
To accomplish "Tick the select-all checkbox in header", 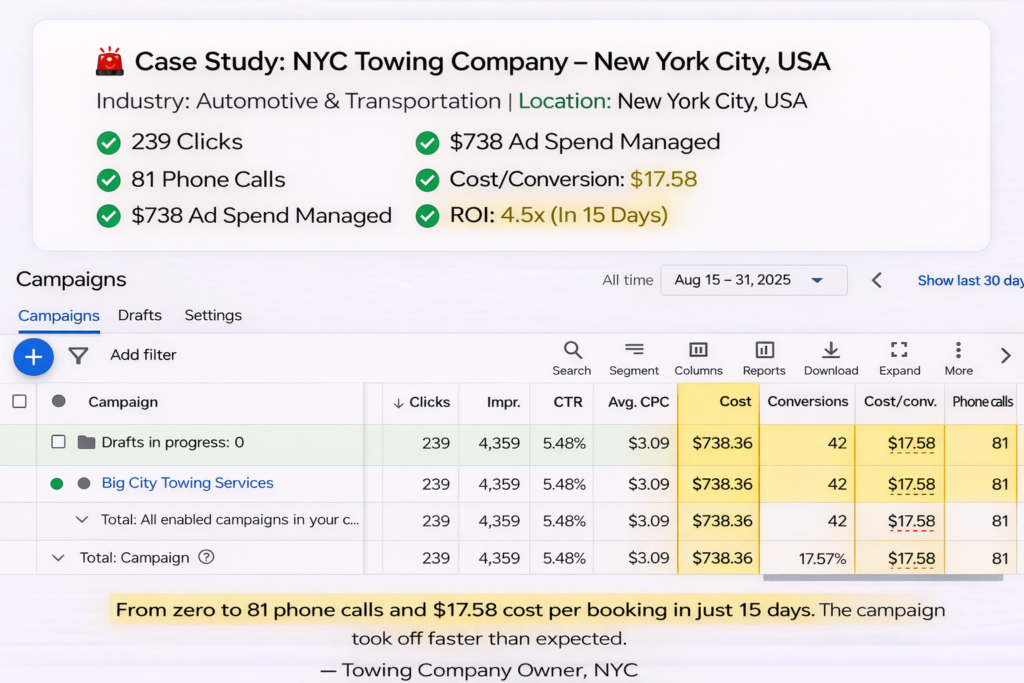I will click(x=19, y=402).
